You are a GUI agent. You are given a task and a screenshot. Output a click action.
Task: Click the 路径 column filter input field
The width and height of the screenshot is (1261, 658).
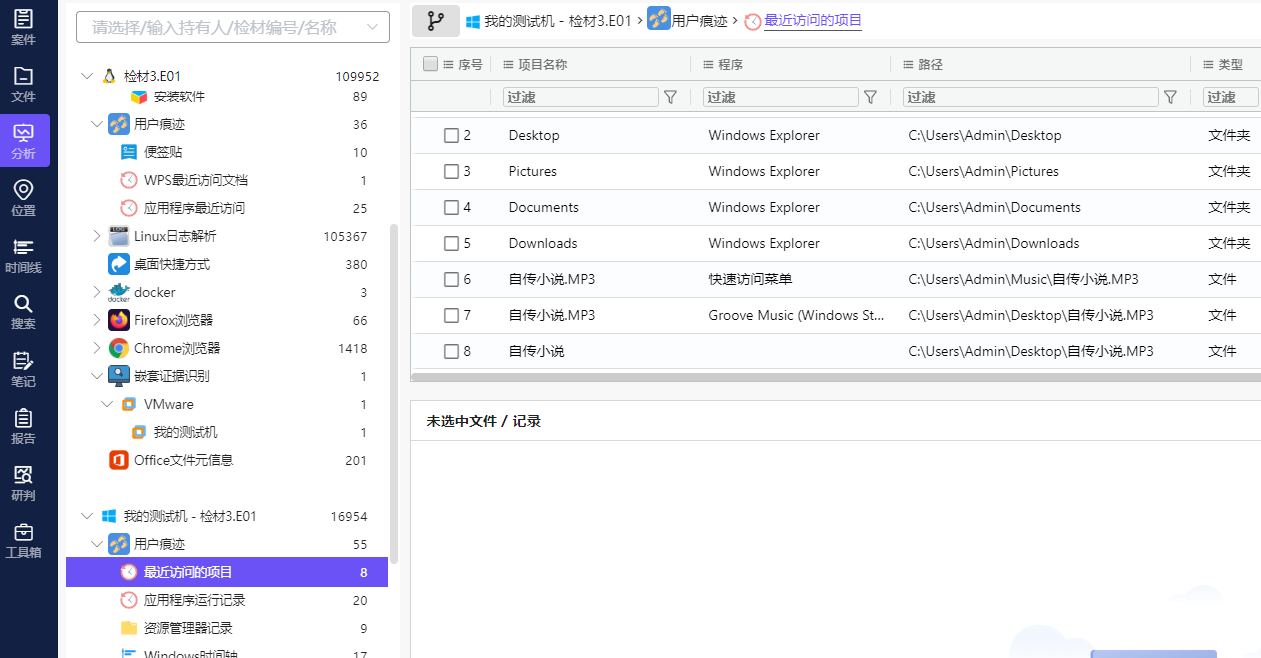click(1030, 97)
